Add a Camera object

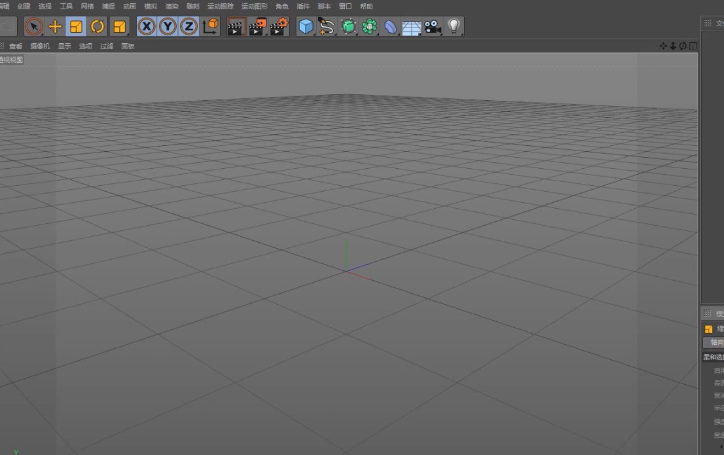pyautogui.click(x=433, y=26)
